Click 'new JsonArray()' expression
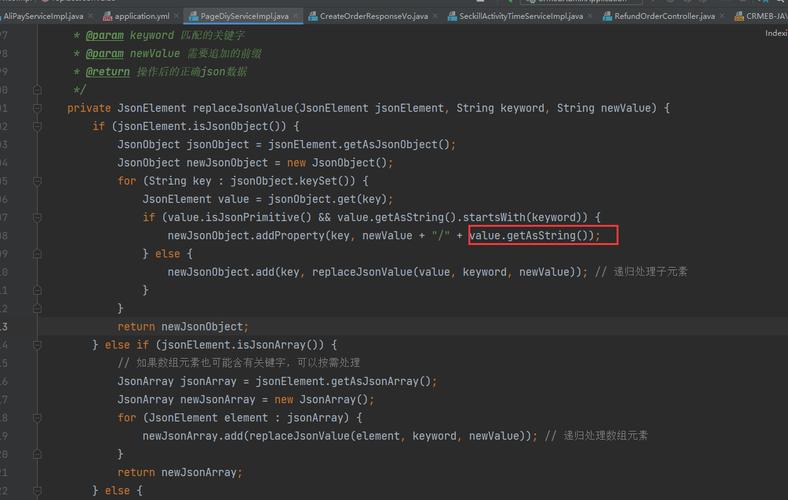 [321, 399]
